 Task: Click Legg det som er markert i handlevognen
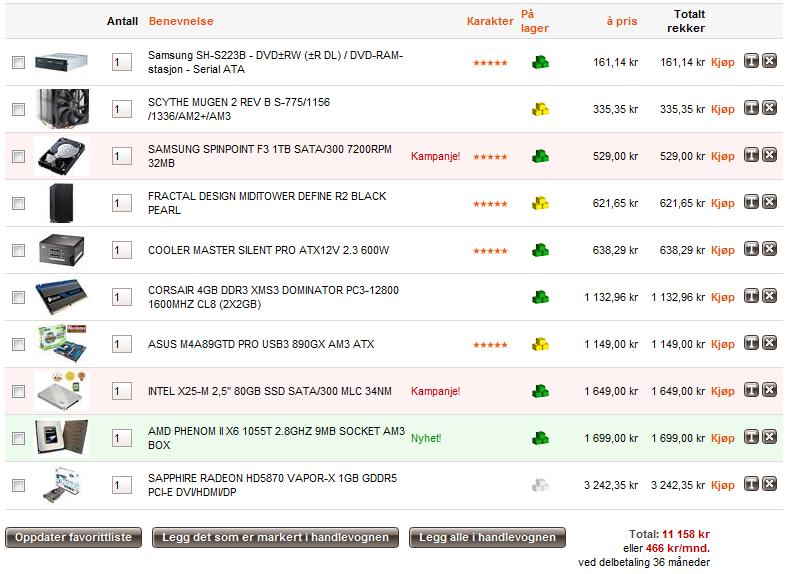tap(276, 537)
